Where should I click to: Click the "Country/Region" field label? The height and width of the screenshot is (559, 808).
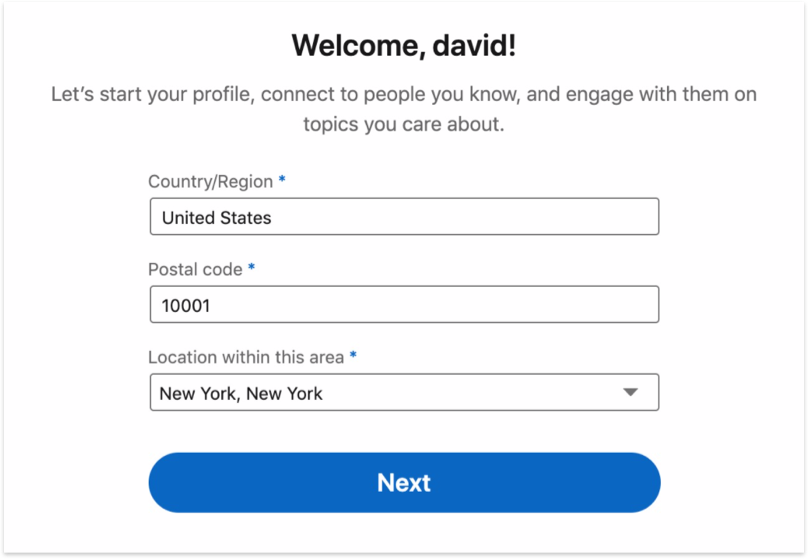coord(210,182)
